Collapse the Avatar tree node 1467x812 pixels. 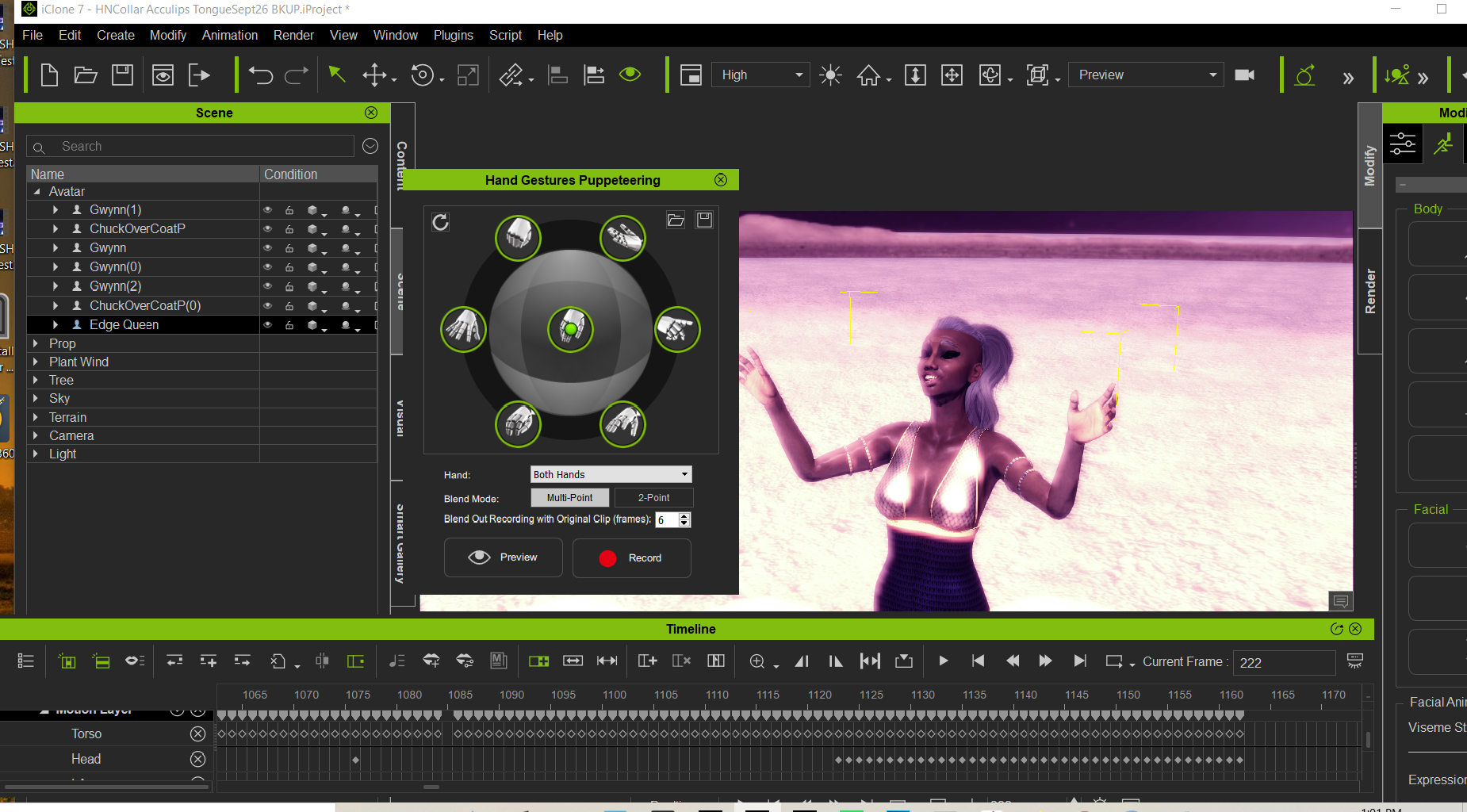[x=36, y=192]
